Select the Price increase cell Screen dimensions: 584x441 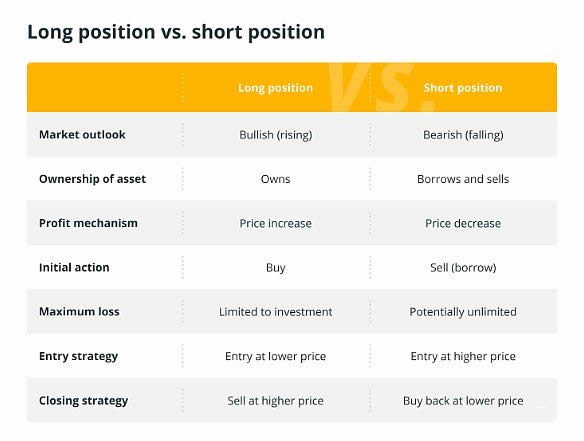276,223
